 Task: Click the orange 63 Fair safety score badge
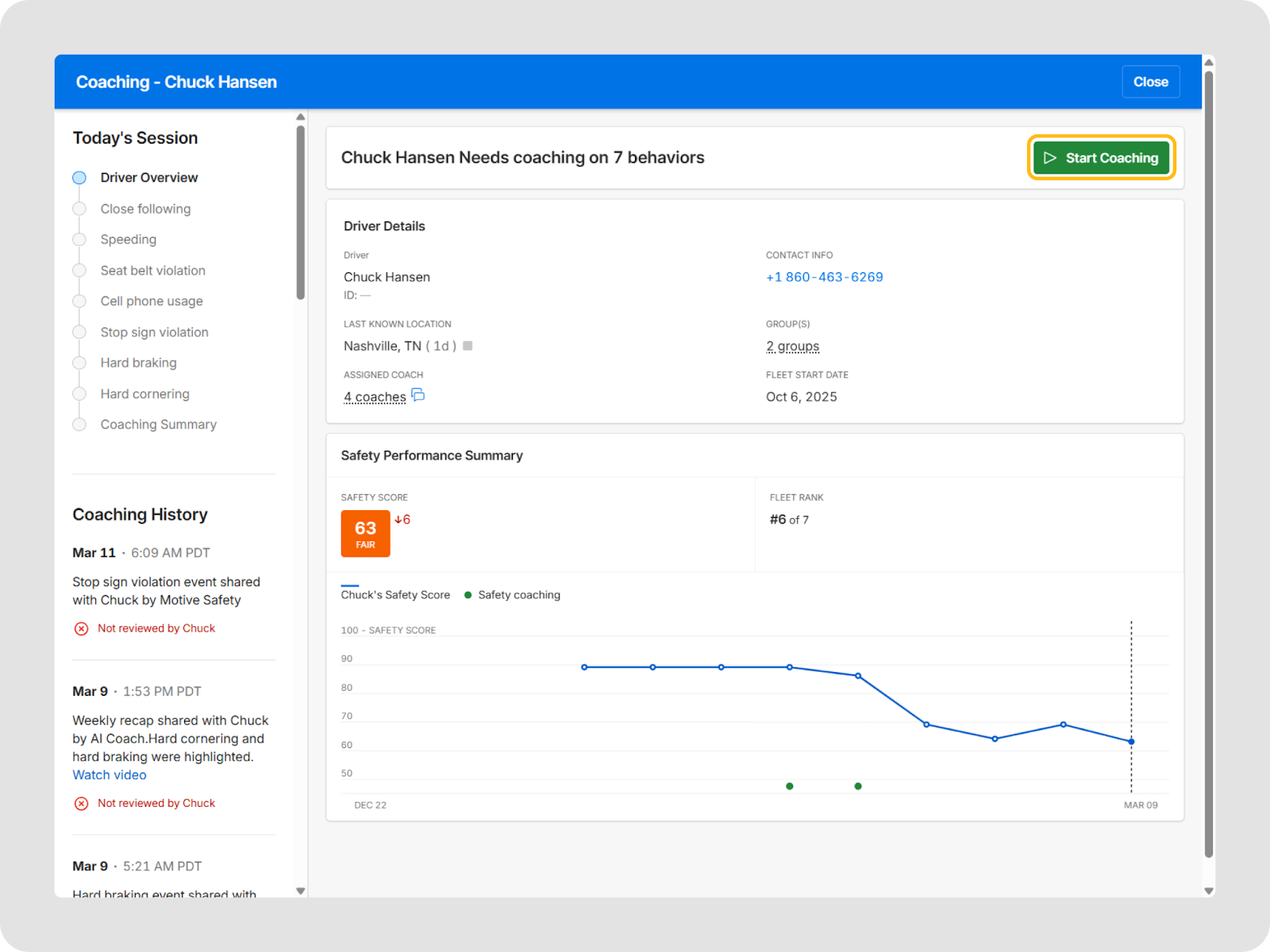point(365,534)
